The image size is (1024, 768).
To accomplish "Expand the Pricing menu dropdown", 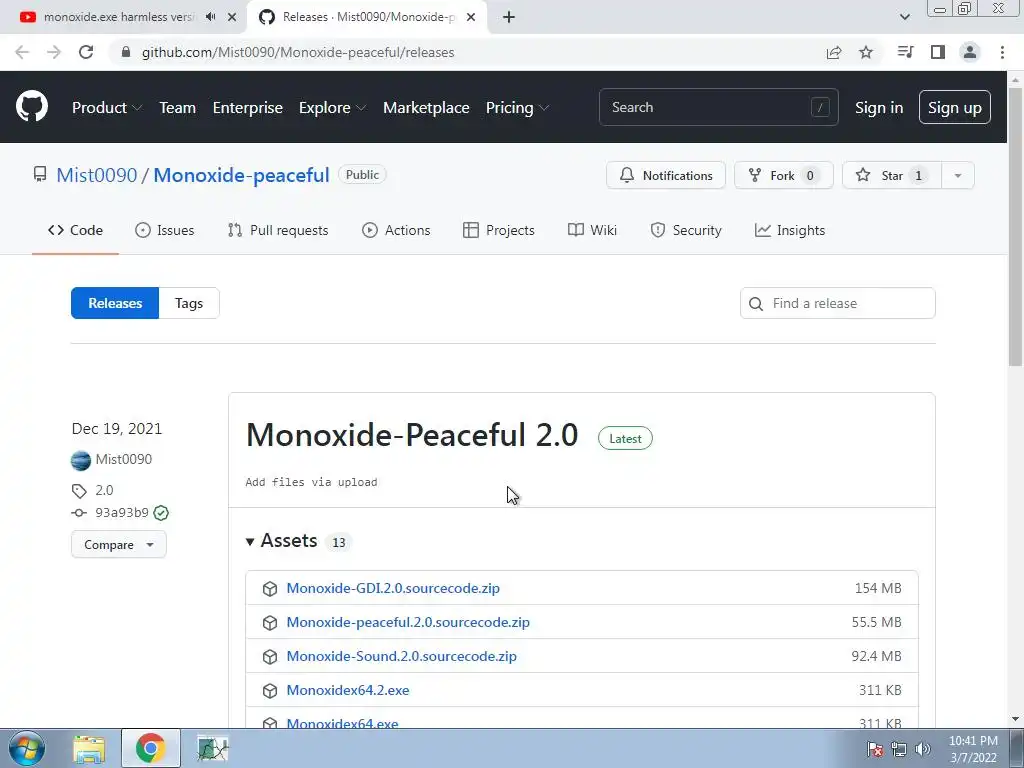I will tap(517, 107).
